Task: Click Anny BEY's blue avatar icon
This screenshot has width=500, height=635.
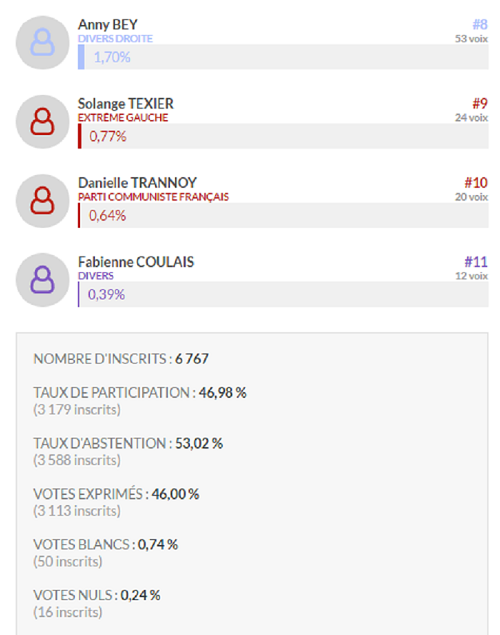Action: coord(43,43)
